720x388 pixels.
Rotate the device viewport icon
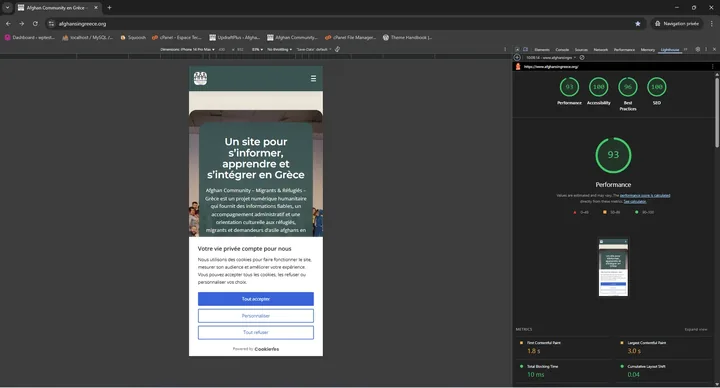point(338,49)
